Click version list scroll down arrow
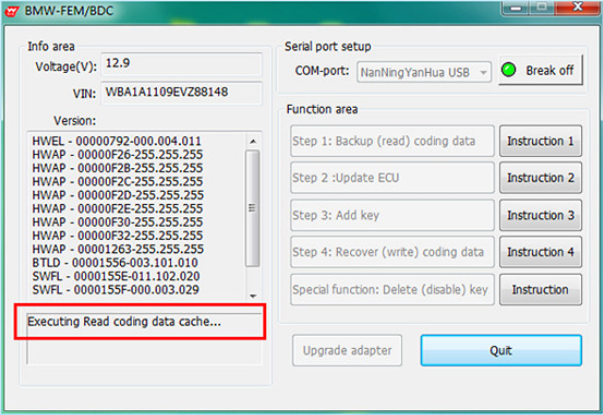This screenshot has height=415, width=603. pyautogui.click(x=253, y=295)
